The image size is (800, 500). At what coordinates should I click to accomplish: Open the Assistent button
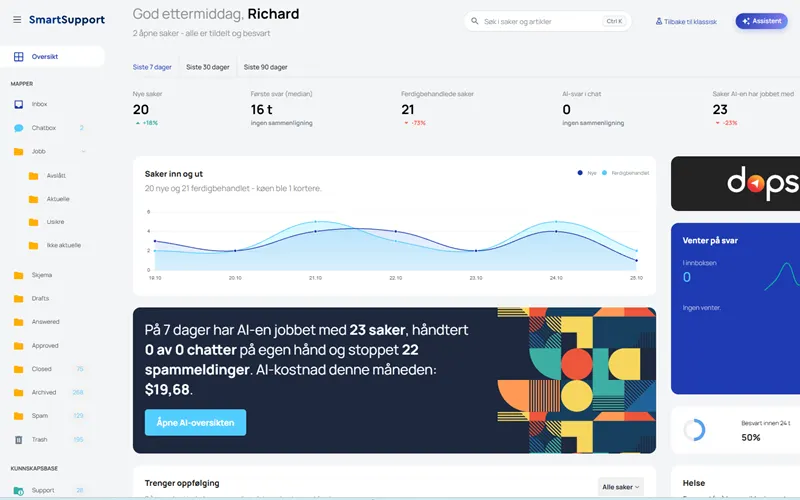coord(761,21)
